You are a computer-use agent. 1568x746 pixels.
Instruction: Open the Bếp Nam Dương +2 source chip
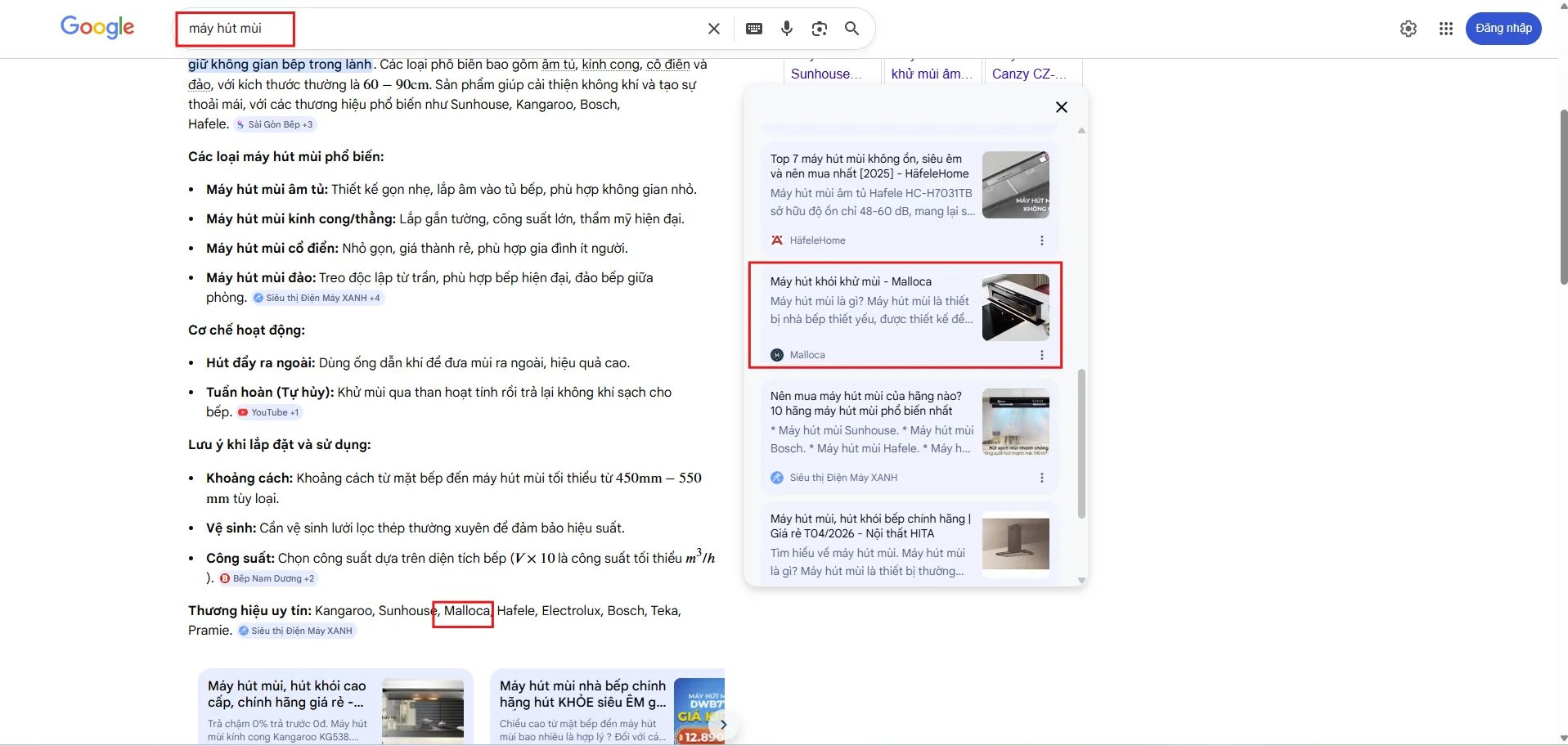click(x=267, y=578)
